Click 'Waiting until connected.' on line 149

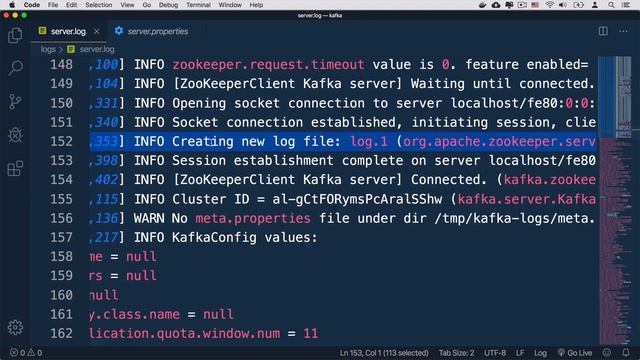pos(503,84)
